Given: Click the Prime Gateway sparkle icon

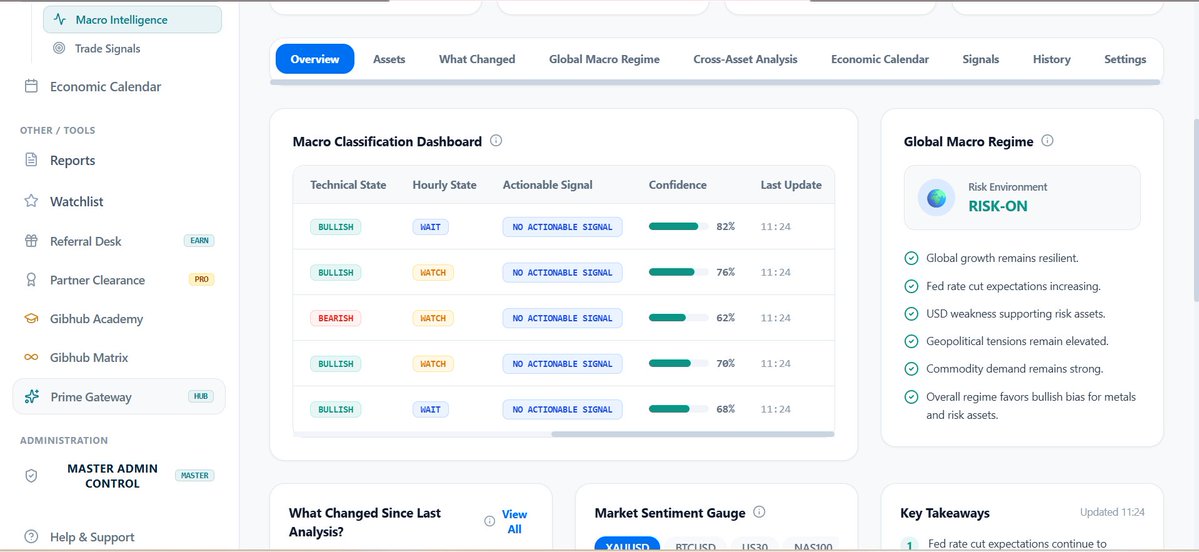Looking at the screenshot, I should (x=31, y=397).
